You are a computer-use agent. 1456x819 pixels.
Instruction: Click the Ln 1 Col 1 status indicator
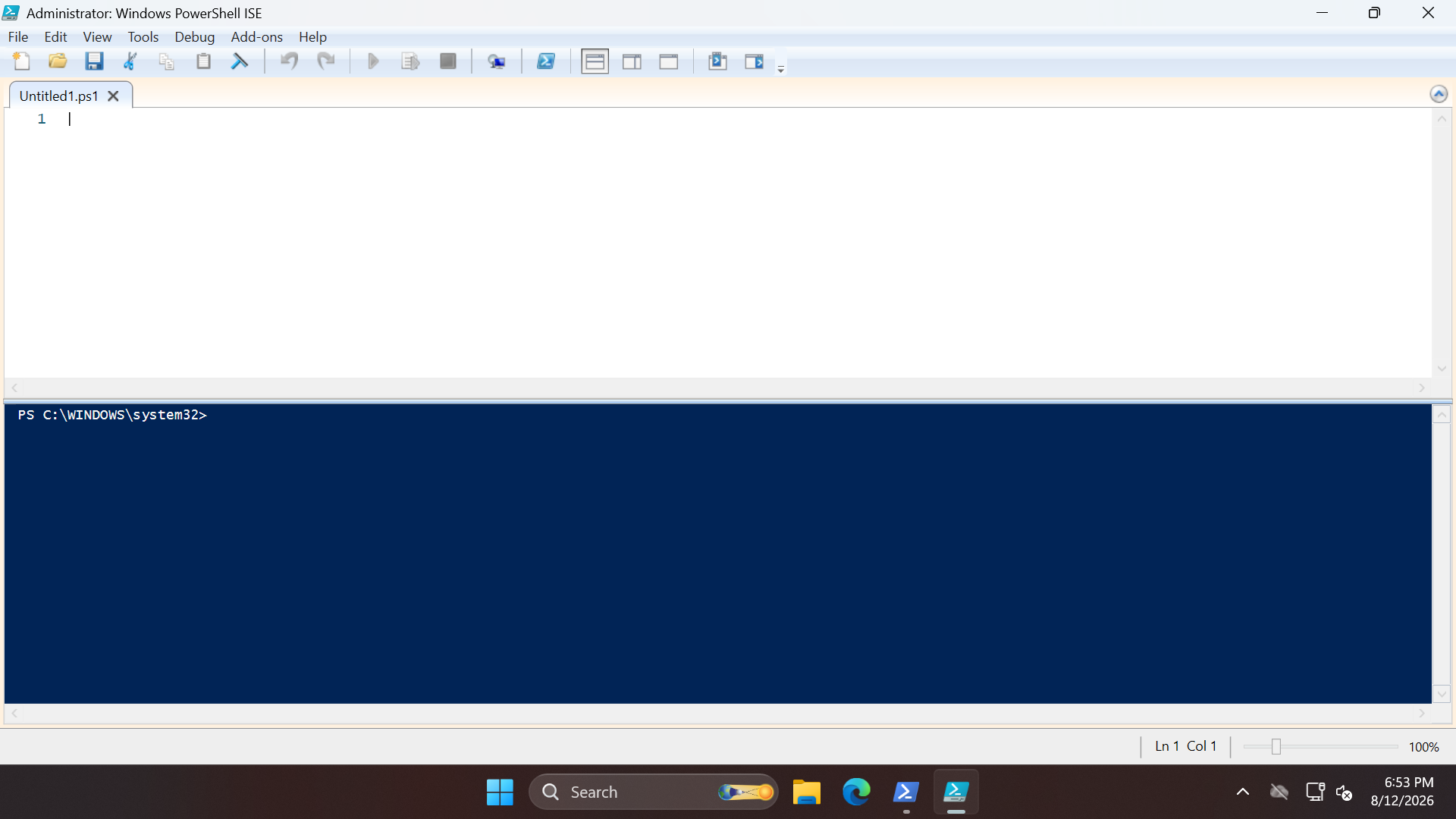pos(1186,746)
